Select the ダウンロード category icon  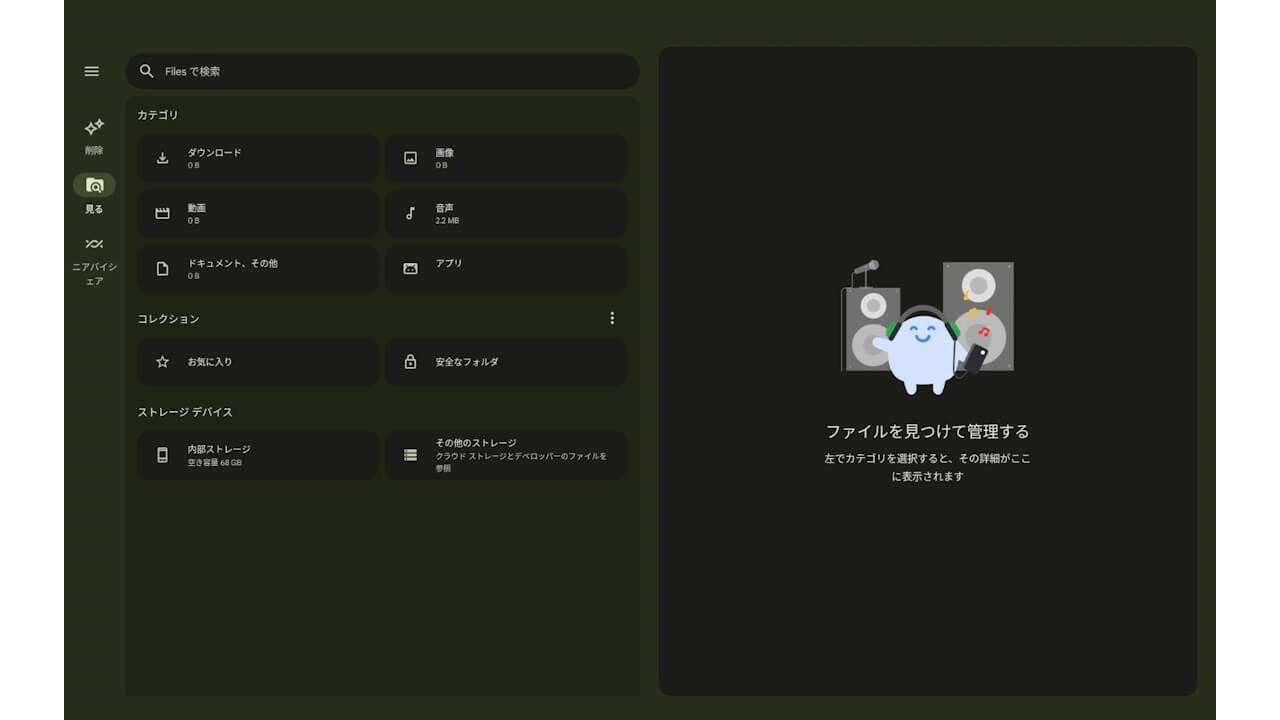162,158
